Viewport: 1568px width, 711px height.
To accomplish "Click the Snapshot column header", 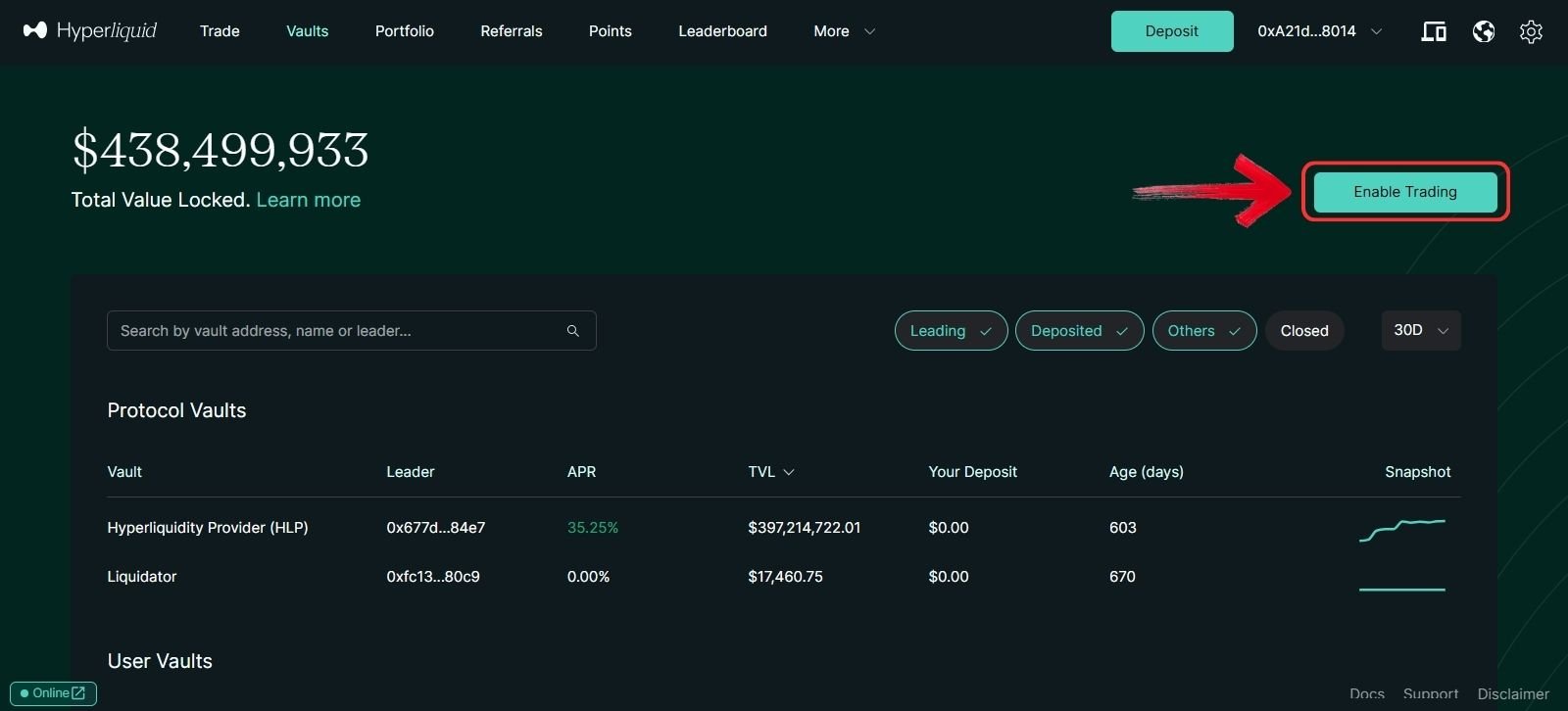I will [1418, 472].
